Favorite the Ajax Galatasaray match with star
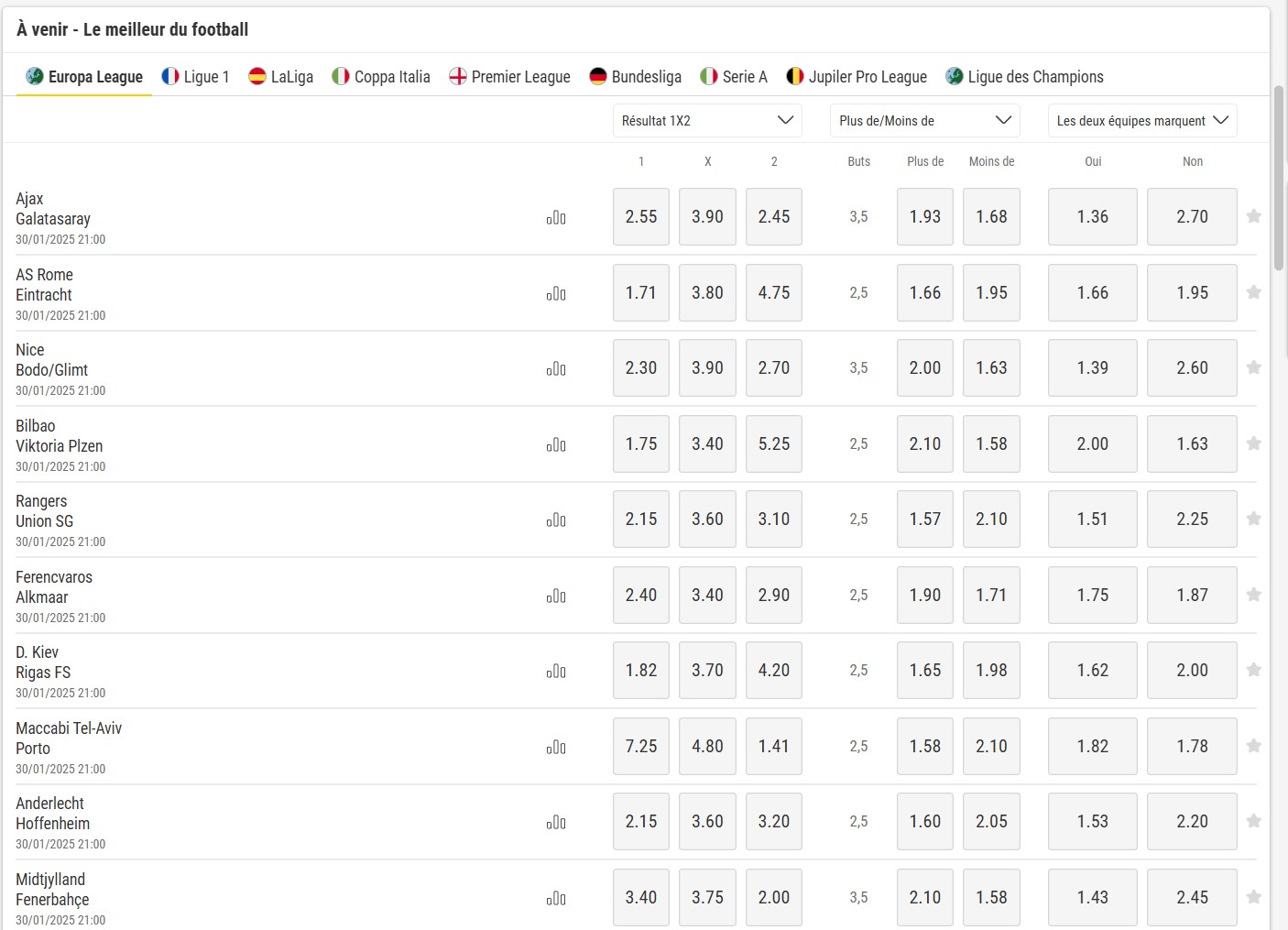Image resolution: width=1288 pixels, height=930 pixels. click(x=1254, y=216)
